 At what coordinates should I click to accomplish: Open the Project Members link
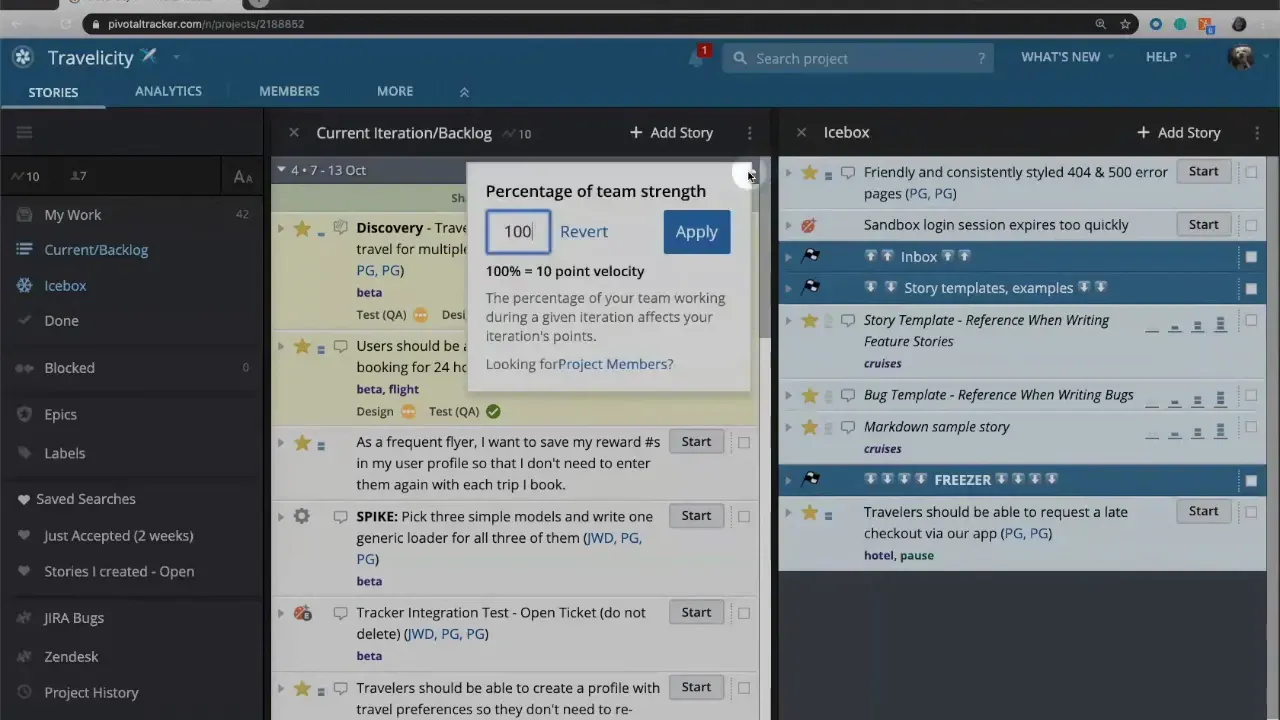616,364
